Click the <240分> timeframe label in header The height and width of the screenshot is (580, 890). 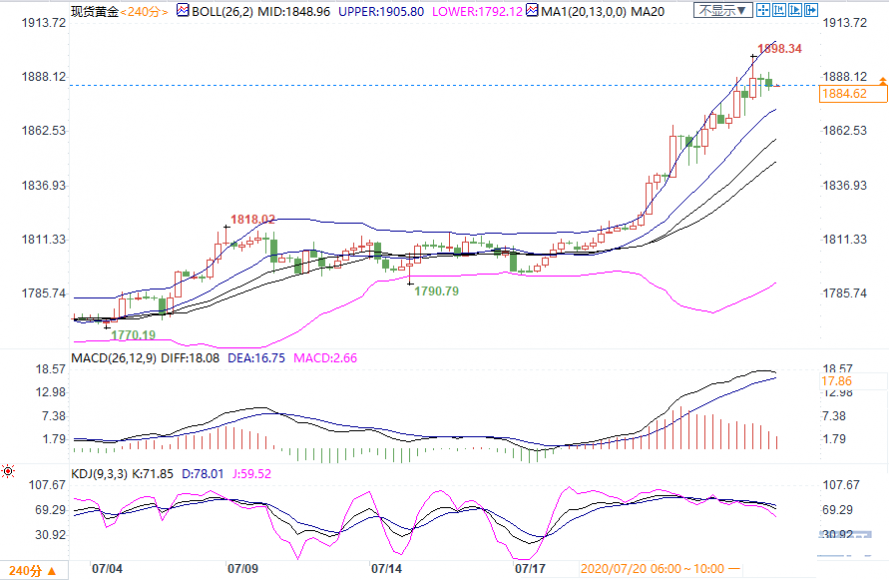144,11
